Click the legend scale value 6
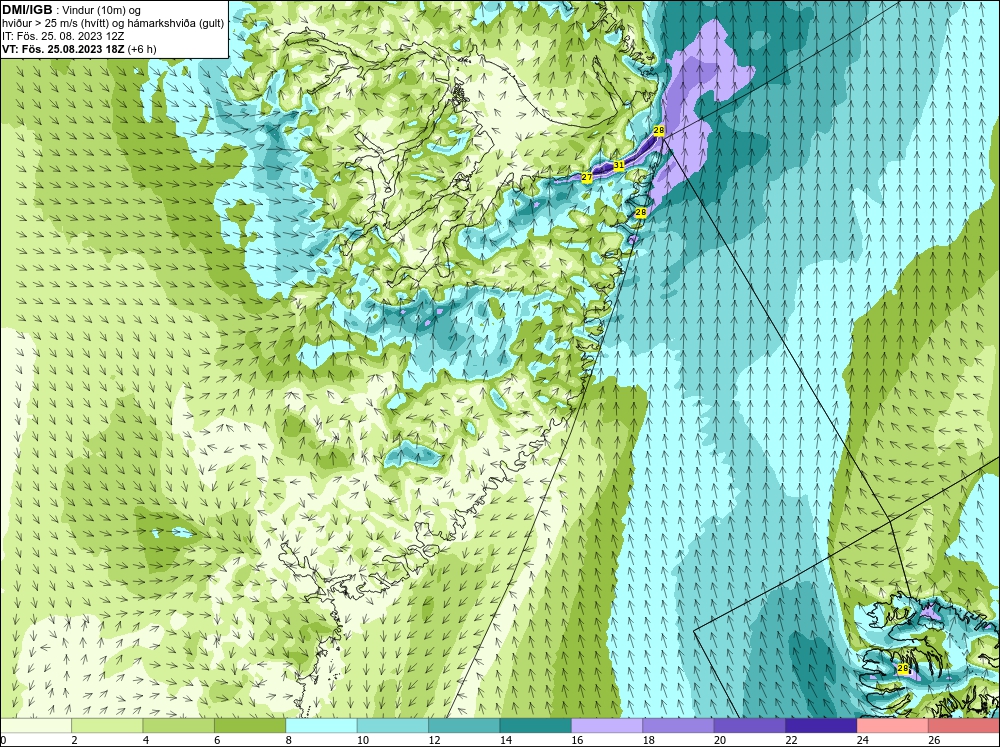1000x747 pixels. (x=217, y=740)
